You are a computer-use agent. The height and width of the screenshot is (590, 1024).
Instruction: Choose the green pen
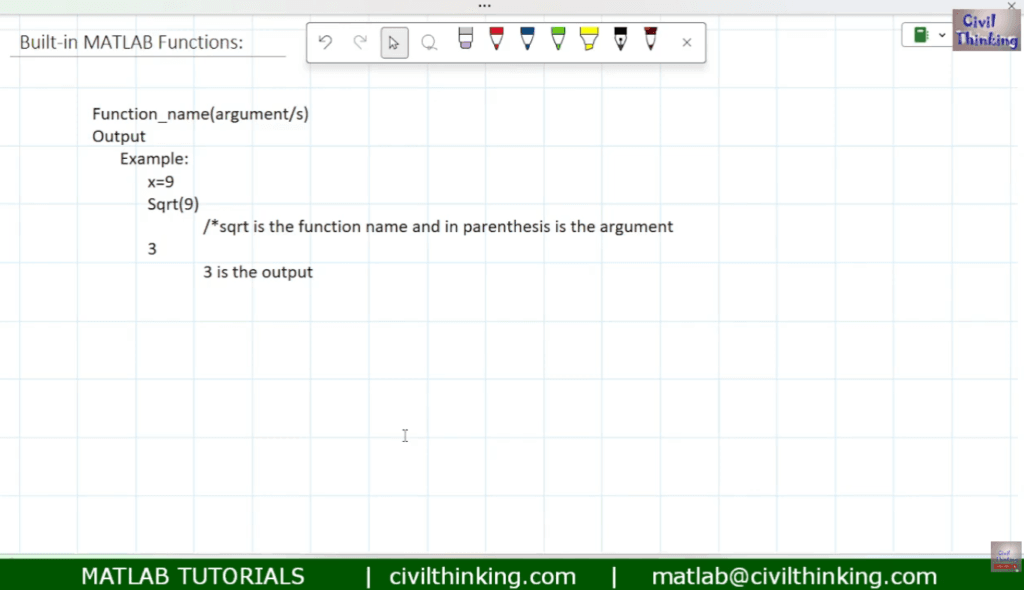click(x=558, y=40)
